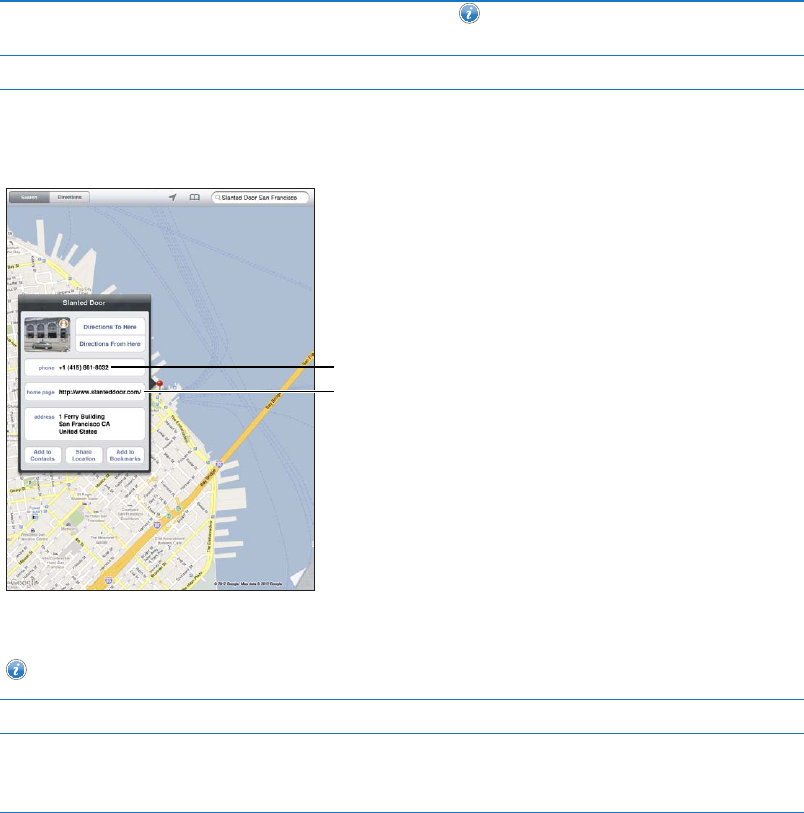Tap Directions To Here button
Screen dimensions: 804x813
coord(110,327)
